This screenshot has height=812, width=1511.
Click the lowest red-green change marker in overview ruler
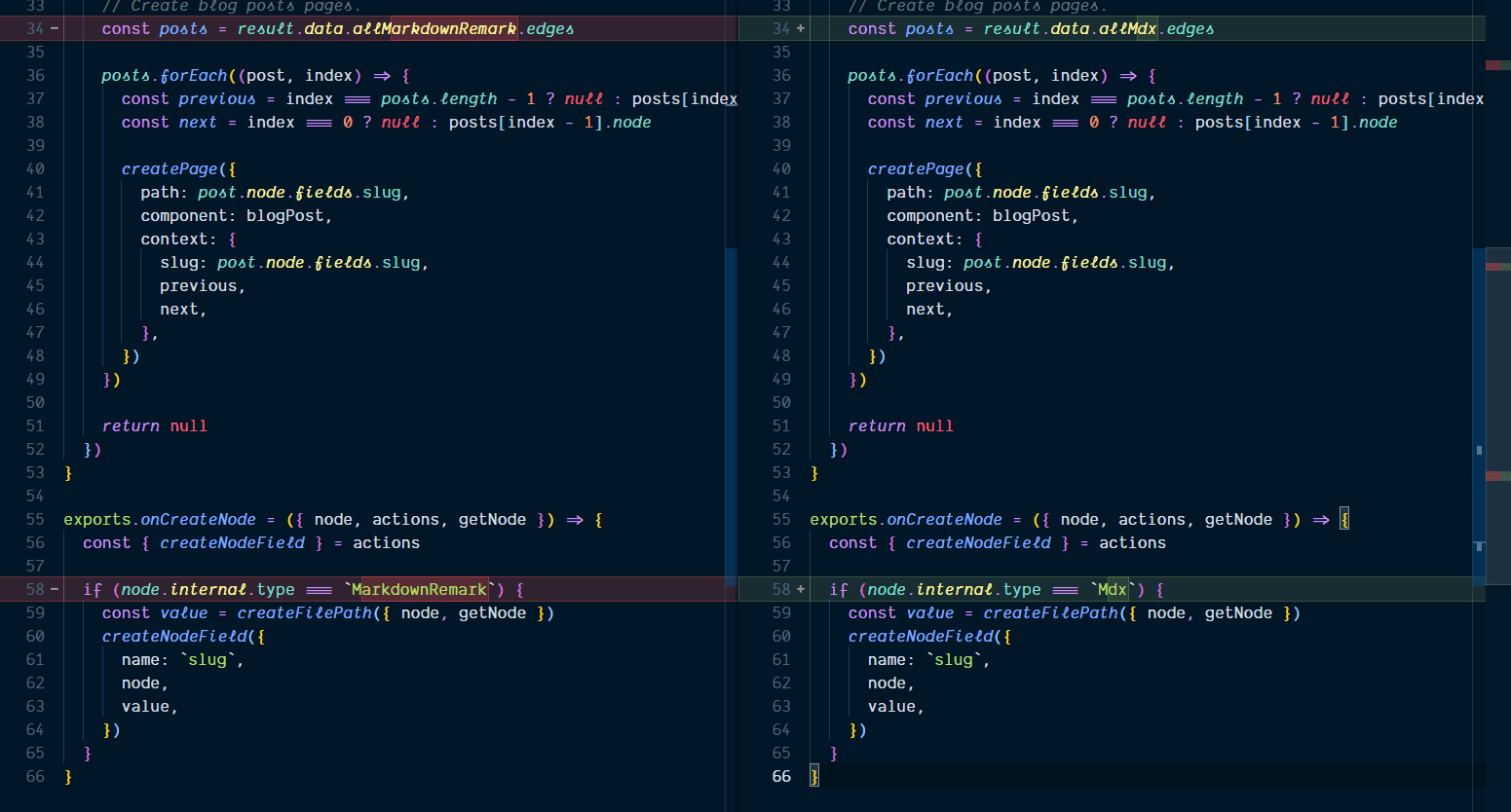click(x=1497, y=476)
